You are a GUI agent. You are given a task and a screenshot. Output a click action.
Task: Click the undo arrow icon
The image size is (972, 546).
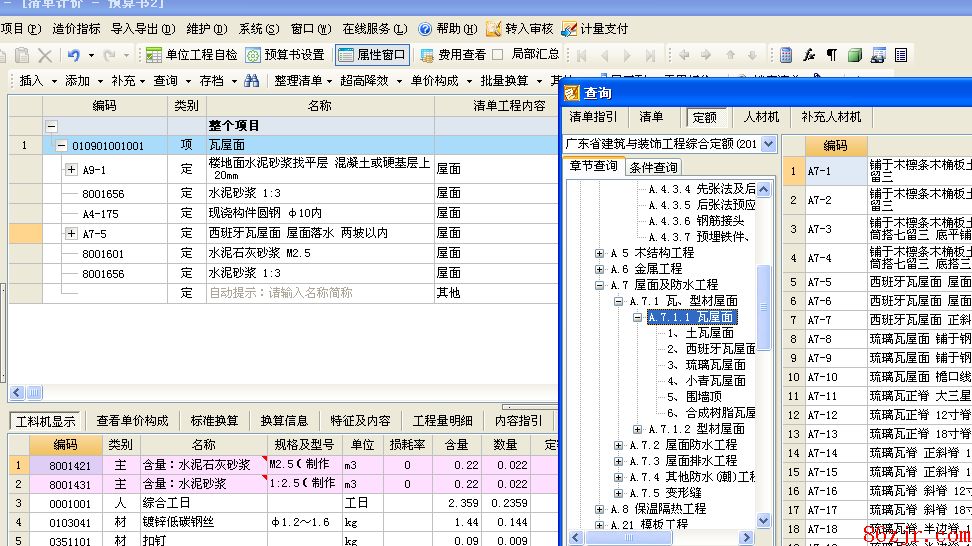tap(74, 55)
